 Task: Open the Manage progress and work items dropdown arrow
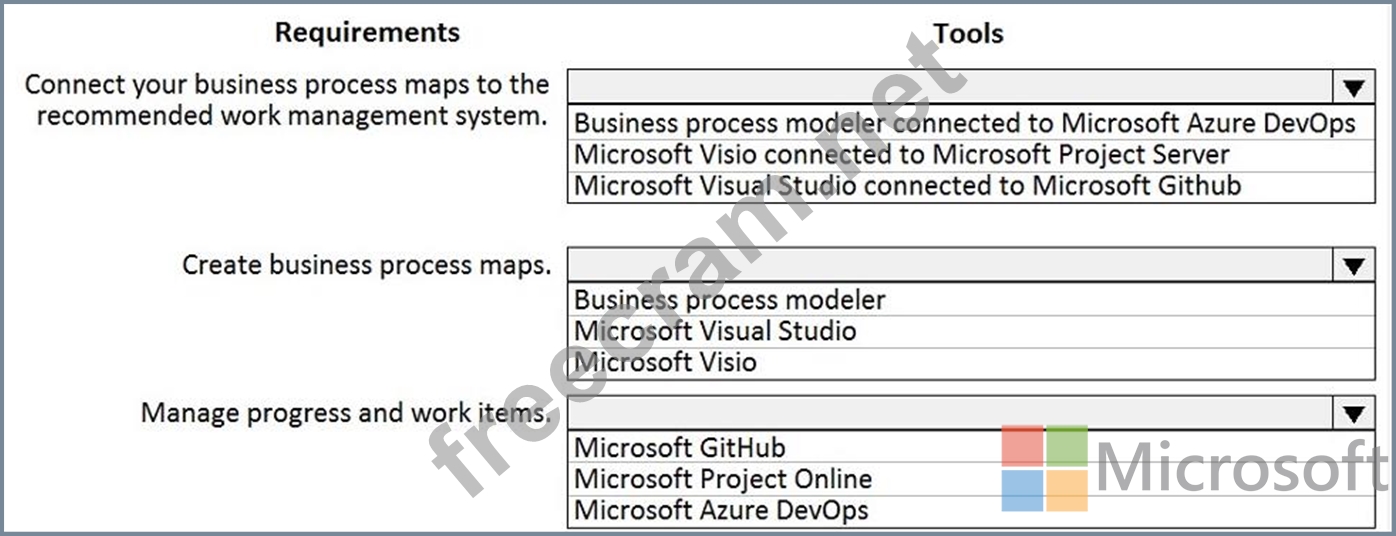(x=1353, y=413)
